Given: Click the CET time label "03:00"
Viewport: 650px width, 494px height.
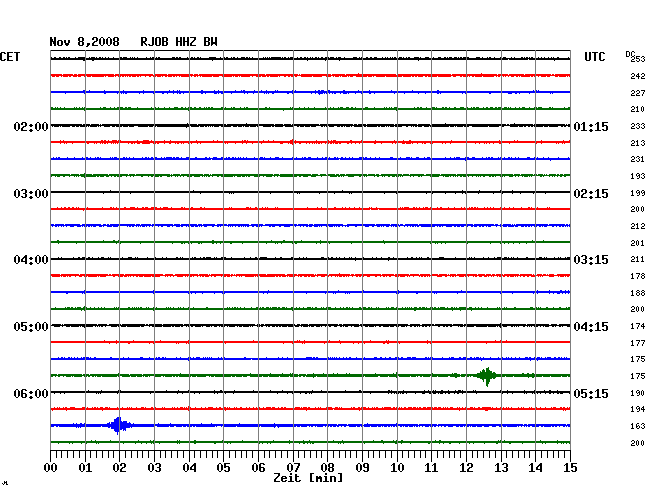Looking at the screenshot, I should [31, 194].
